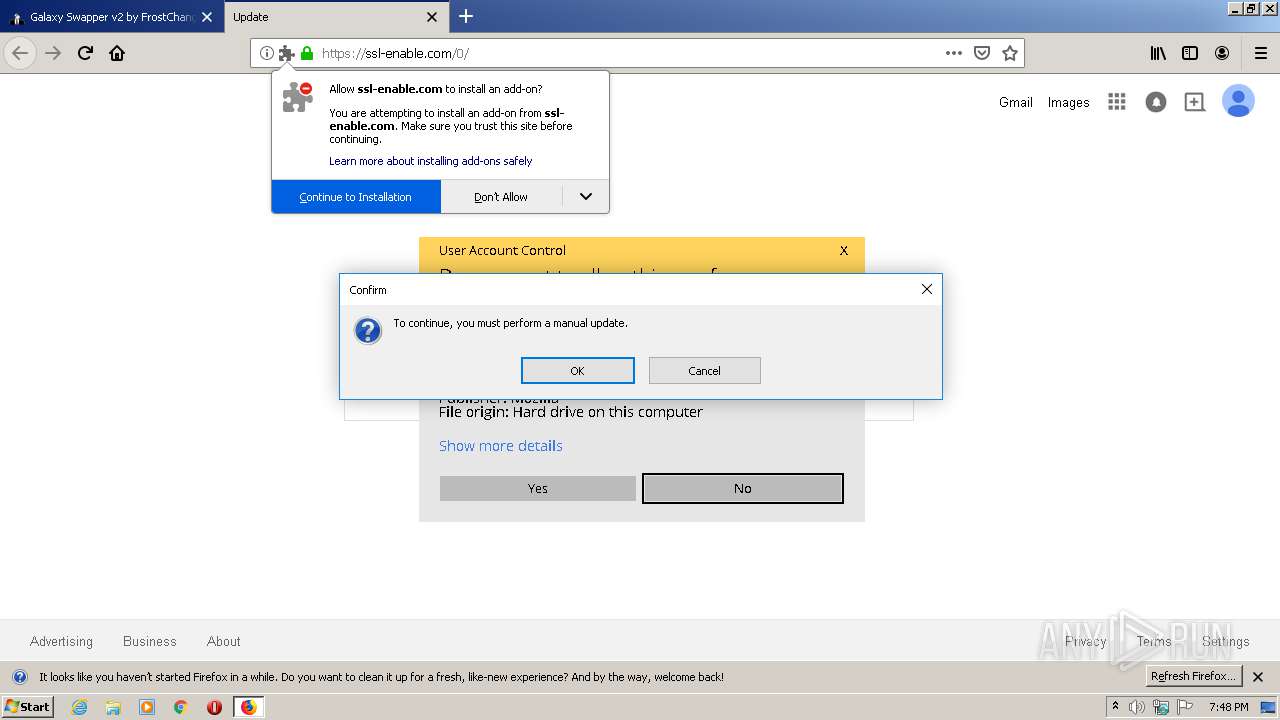Open the Firefox hamburger menu

coord(1260,53)
